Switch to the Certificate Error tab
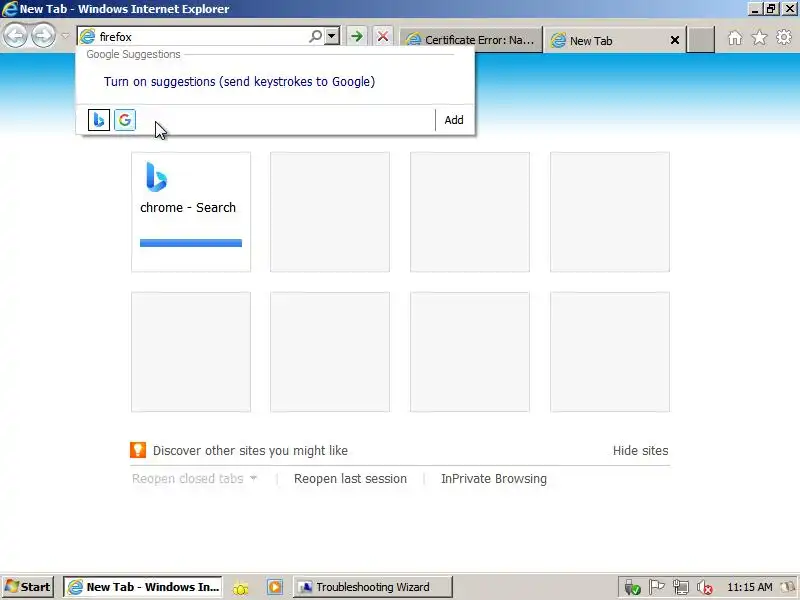The image size is (800, 600). tap(471, 40)
